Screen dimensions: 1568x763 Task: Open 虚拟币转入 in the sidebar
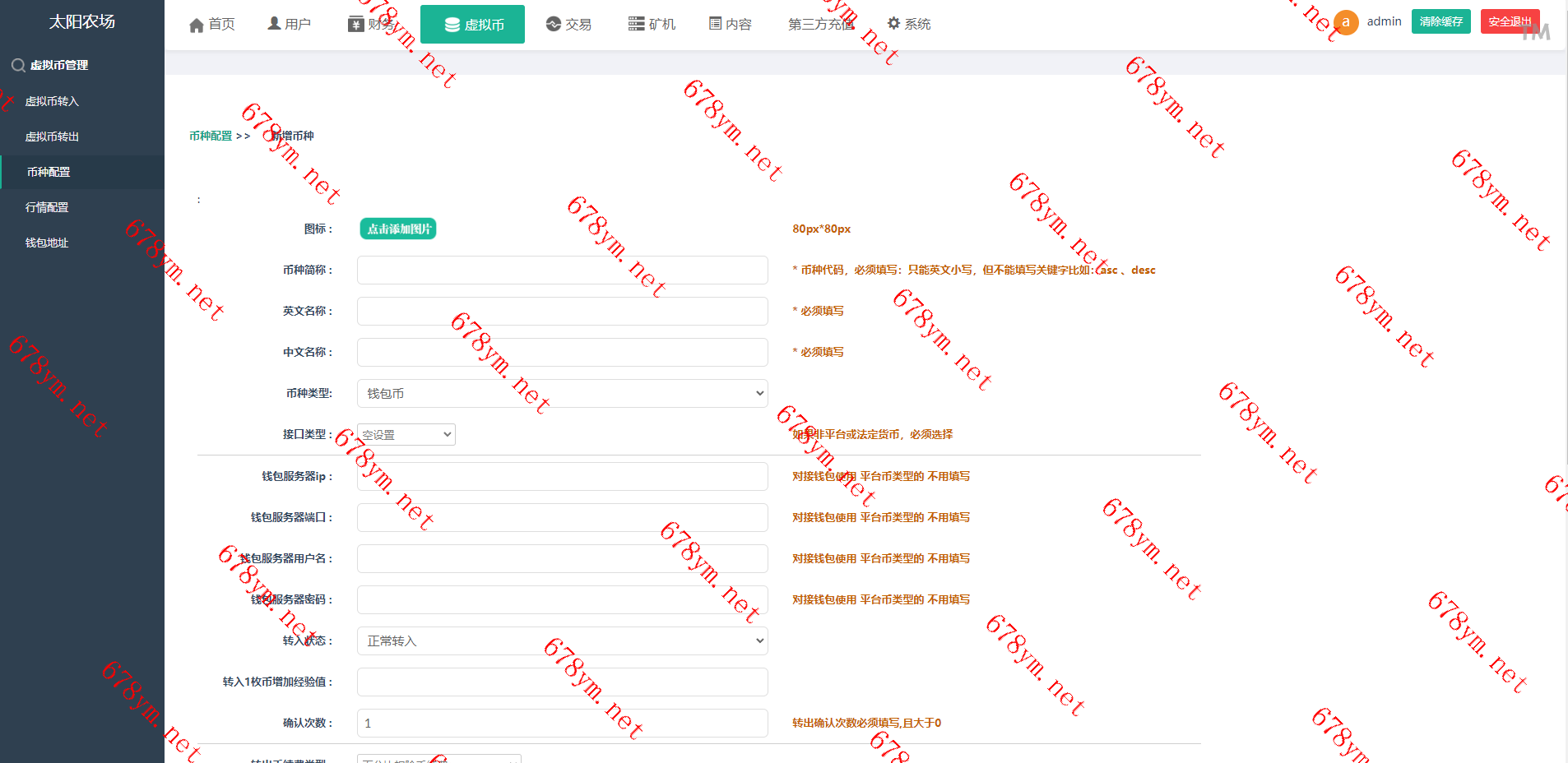52,101
